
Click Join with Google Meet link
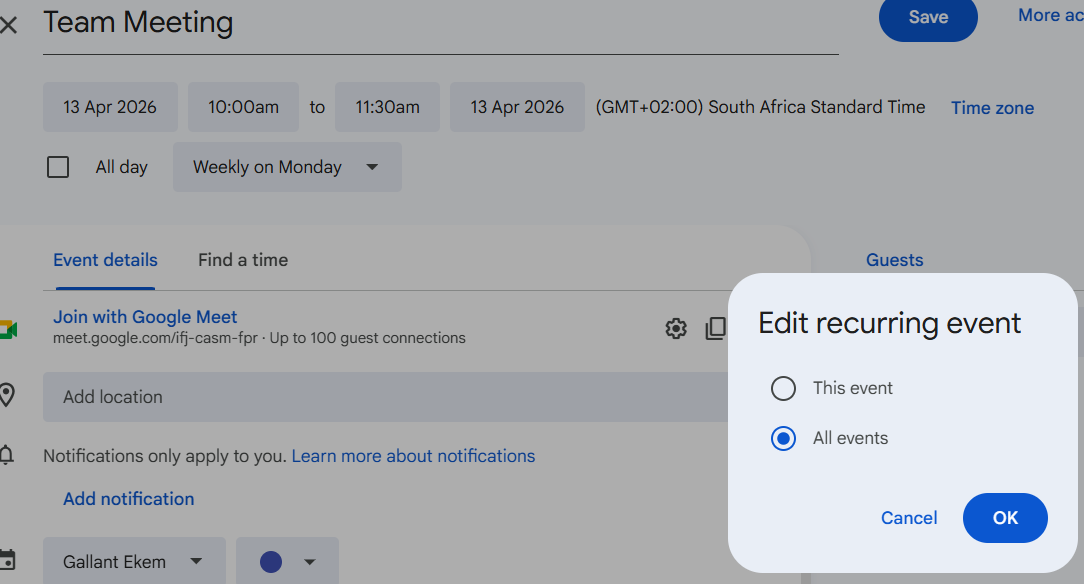(145, 317)
